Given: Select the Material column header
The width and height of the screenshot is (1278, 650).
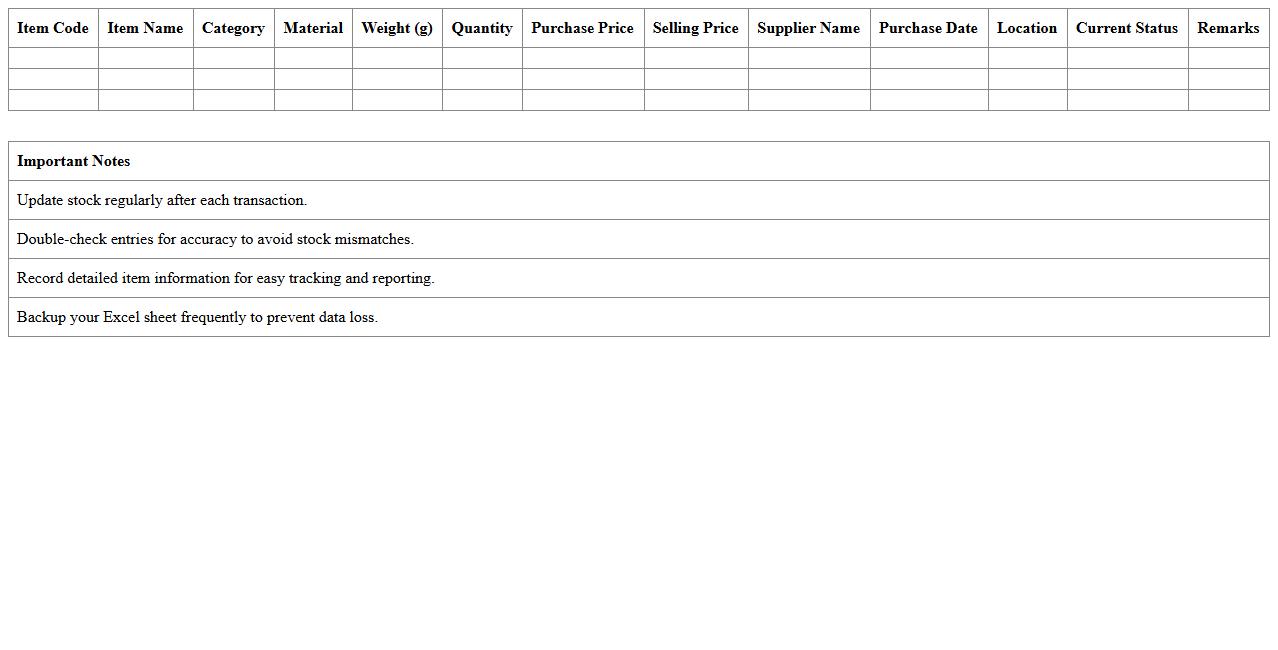Looking at the screenshot, I should point(313,28).
